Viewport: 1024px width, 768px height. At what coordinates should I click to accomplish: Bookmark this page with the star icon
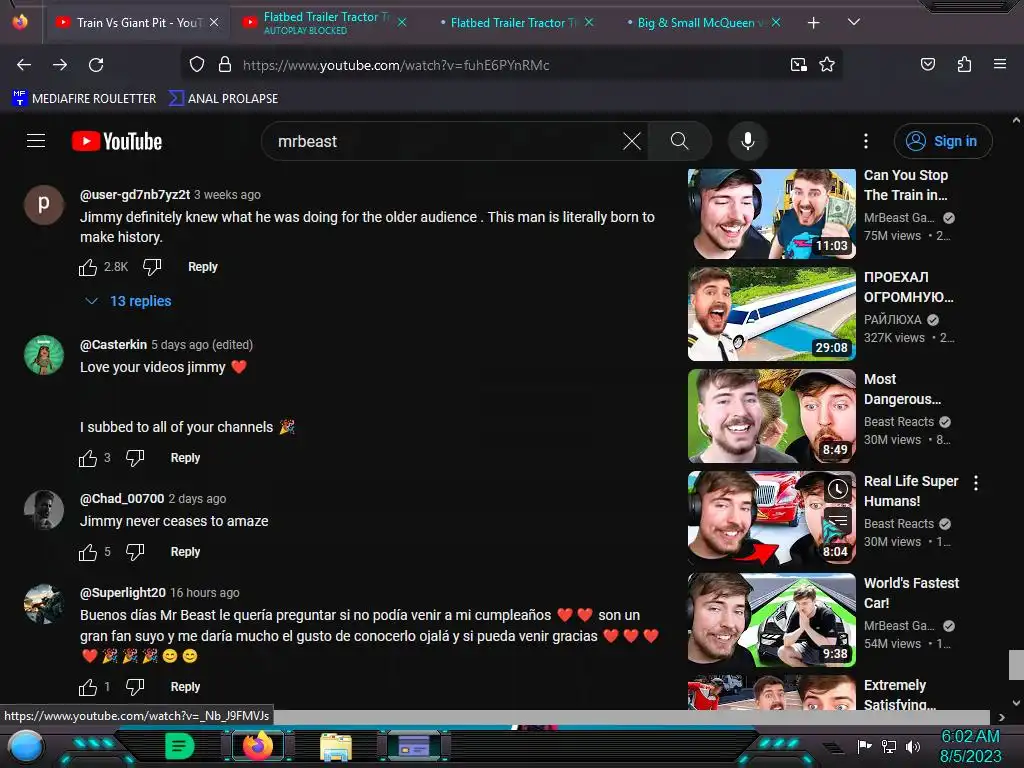coord(827,65)
